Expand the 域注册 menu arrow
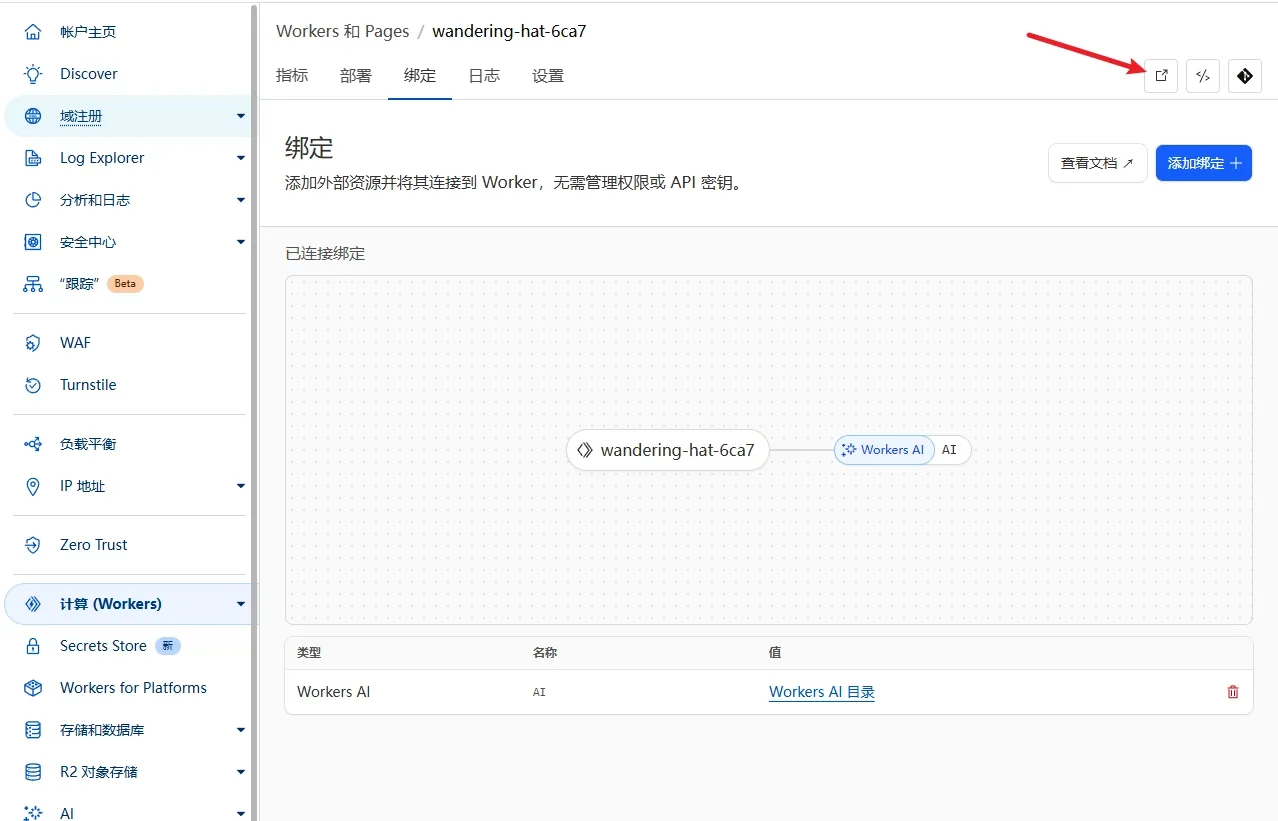This screenshot has width=1278, height=821. [x=241, y=116]
